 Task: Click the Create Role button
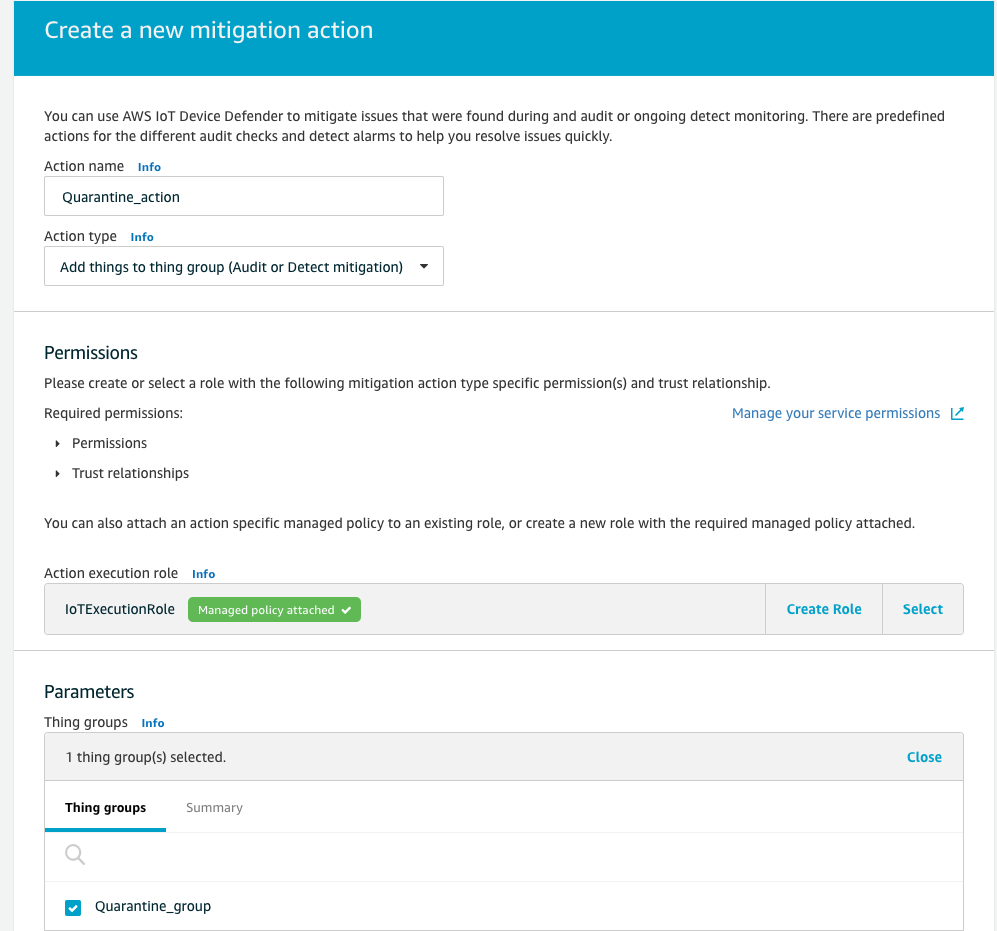coord(823,609)
